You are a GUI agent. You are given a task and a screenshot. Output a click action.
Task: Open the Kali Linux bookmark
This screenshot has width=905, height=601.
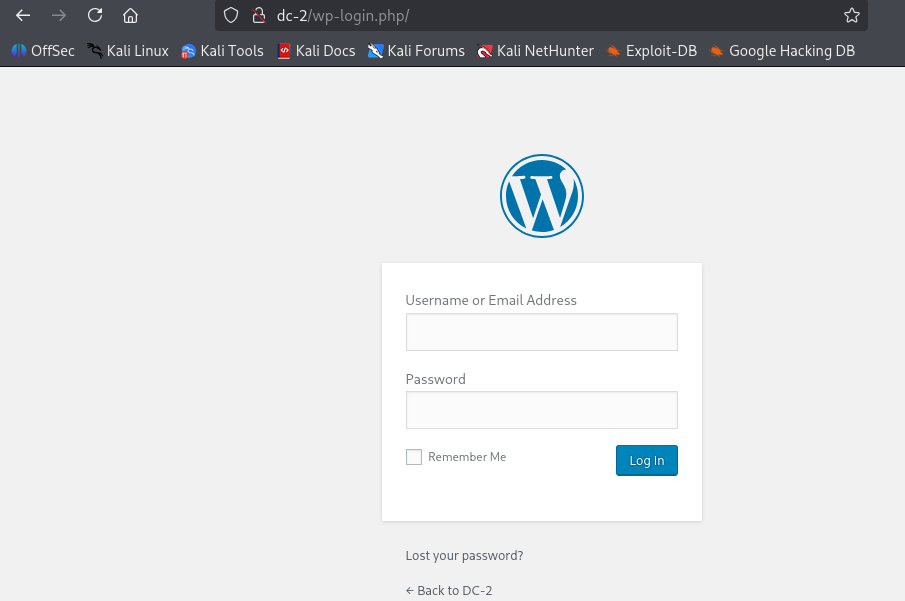(x=128, y=51)
